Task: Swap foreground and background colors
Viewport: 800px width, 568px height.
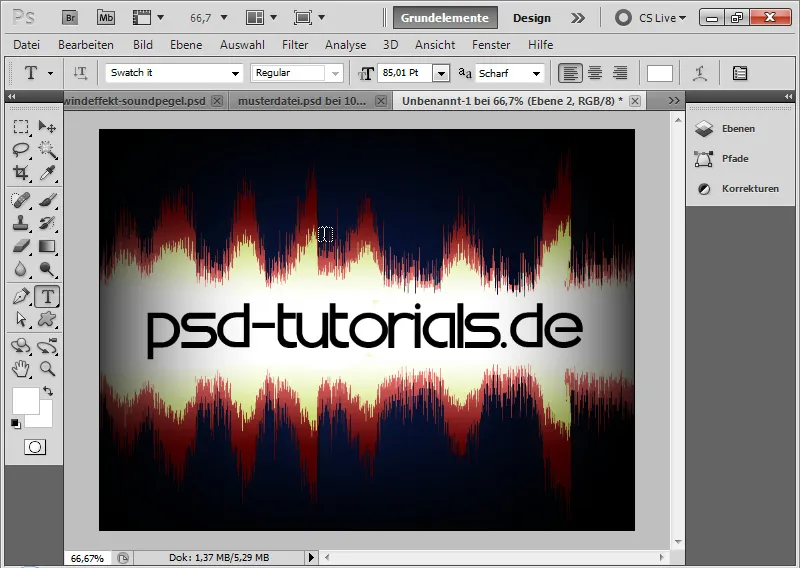Action: [x=48, y=391]
